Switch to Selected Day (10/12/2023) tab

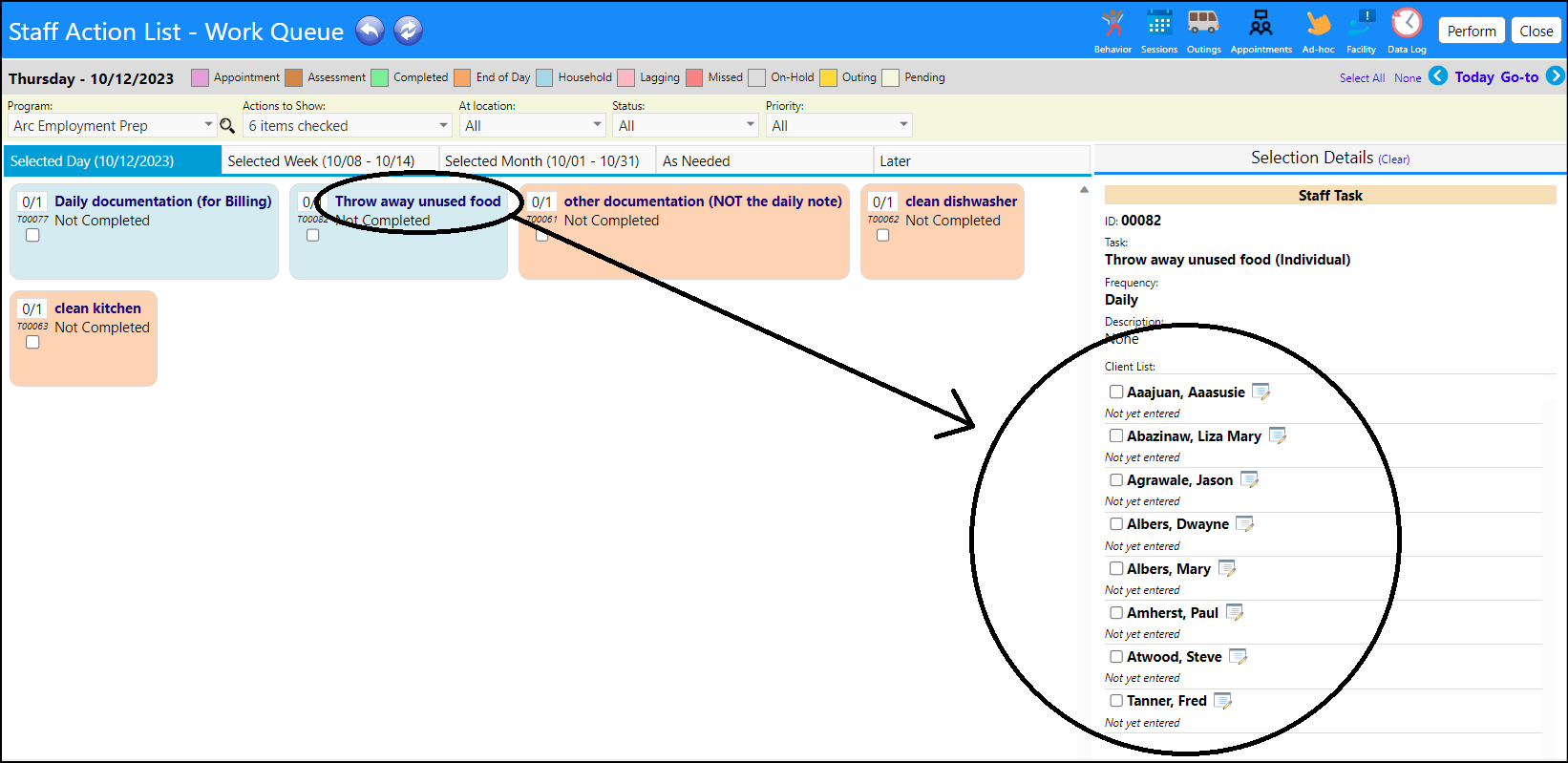[113, 160]
